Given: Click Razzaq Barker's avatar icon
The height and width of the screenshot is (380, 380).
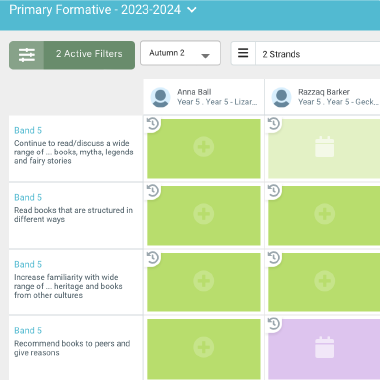Looking at the screenshot, I should coord(281,97).
